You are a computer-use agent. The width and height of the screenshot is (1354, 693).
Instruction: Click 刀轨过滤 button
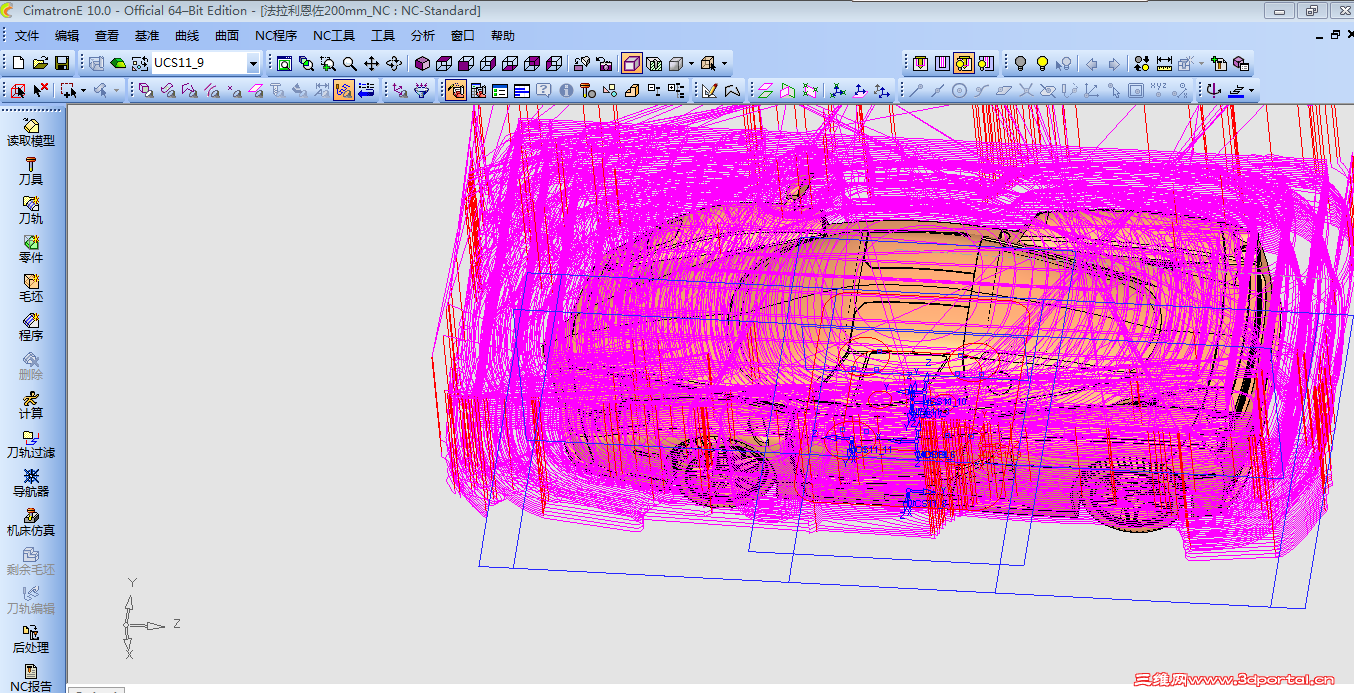pos(31,444)
